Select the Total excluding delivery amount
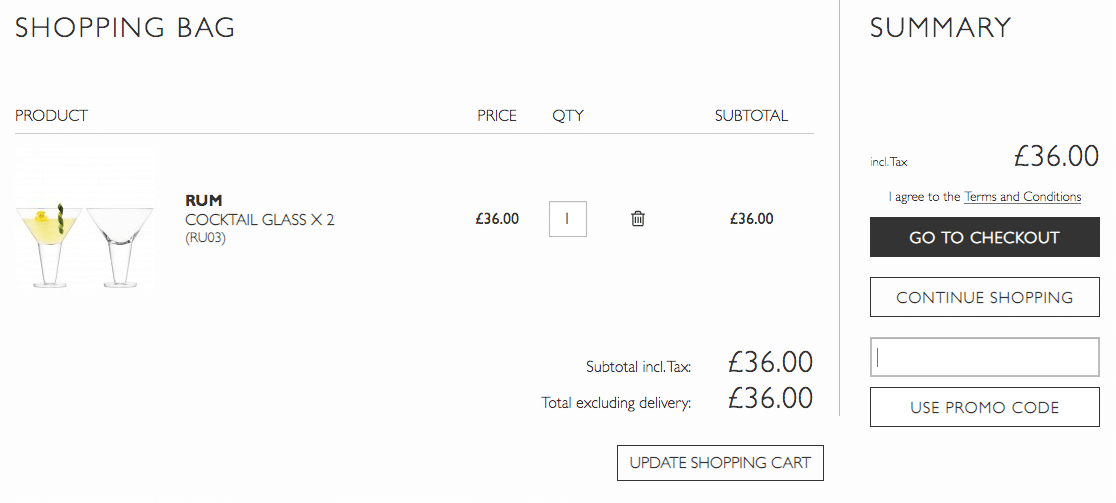 tap(771, 398)
